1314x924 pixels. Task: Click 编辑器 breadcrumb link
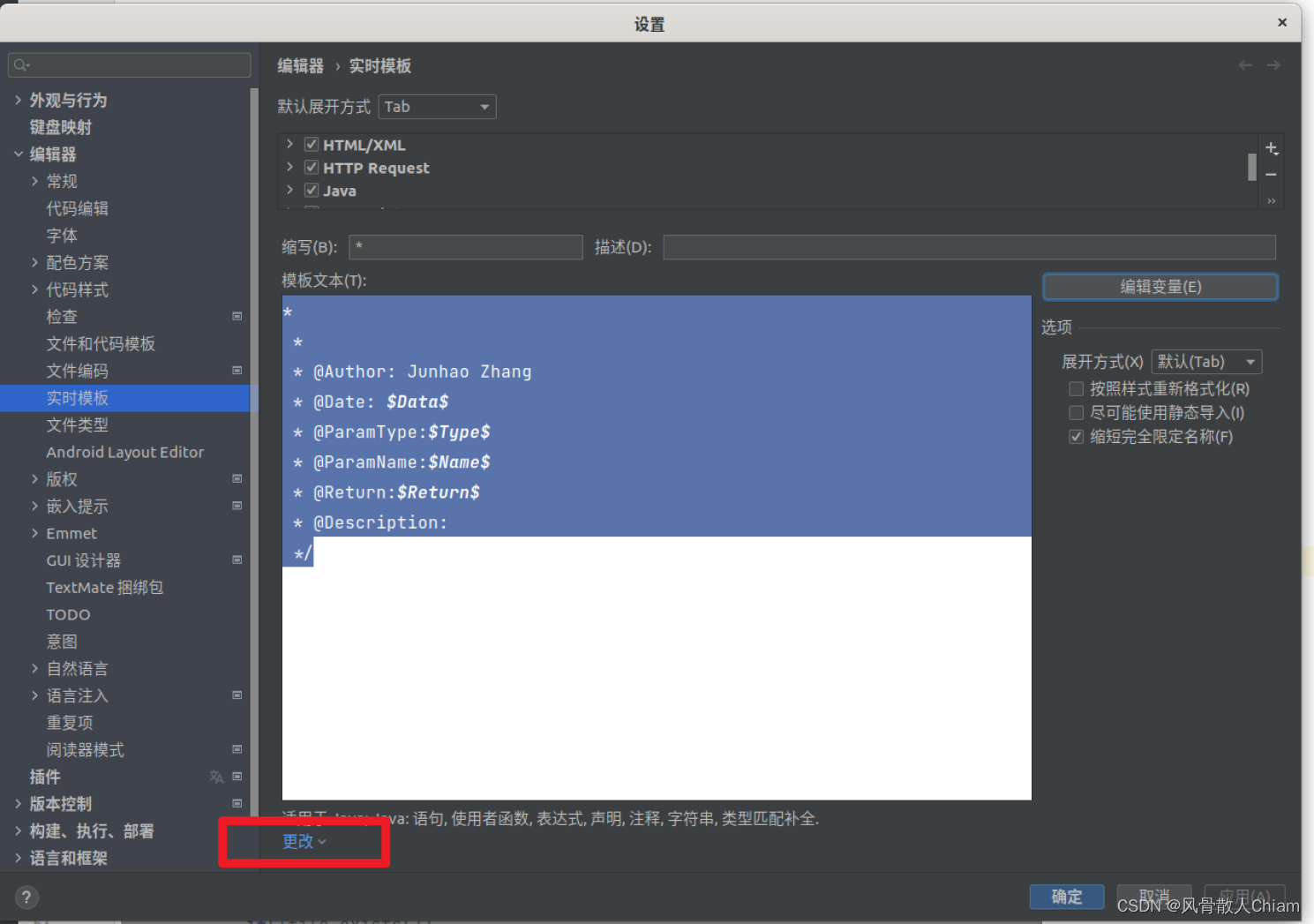[x=300, y=66]
